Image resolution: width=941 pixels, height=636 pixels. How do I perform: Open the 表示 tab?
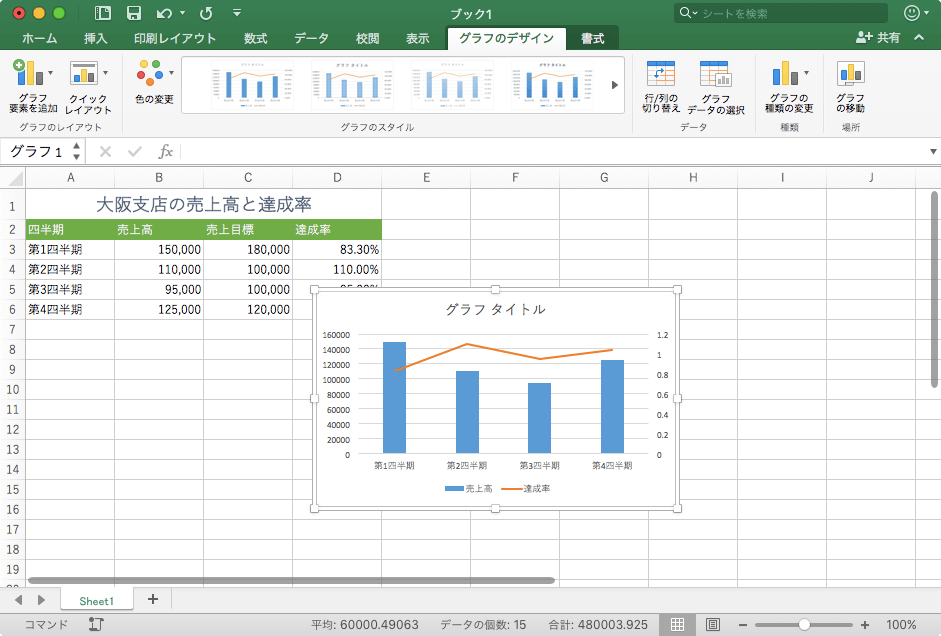click(x=417, y=38)
